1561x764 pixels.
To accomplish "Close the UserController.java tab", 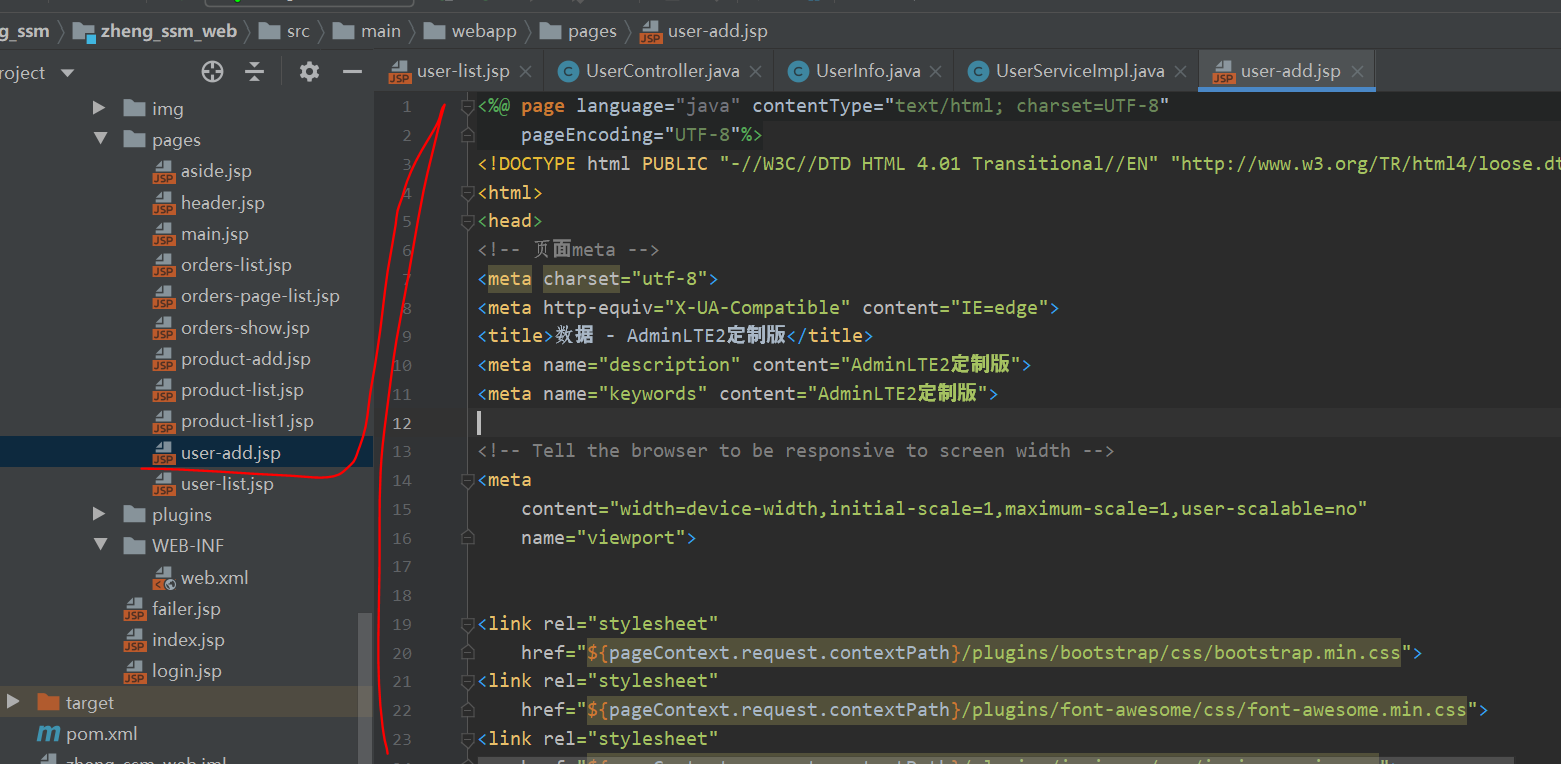I will tap(755, 72).
